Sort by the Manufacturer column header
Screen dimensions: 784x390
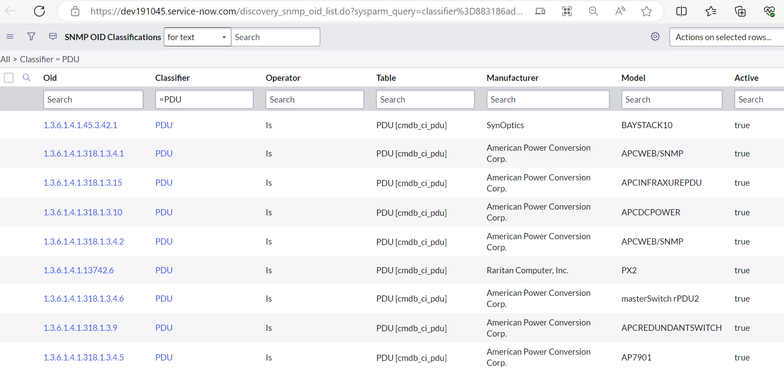512,78
